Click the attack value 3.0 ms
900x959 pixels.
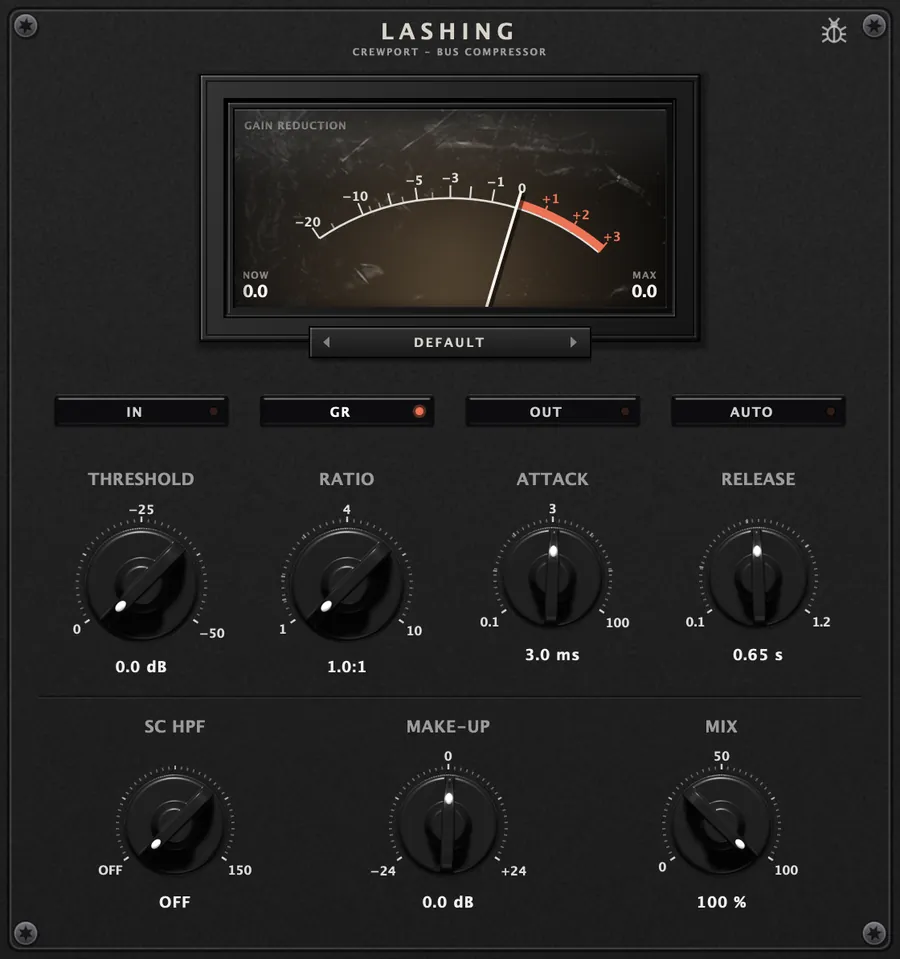pyautogui.click(x=552, y=655)
